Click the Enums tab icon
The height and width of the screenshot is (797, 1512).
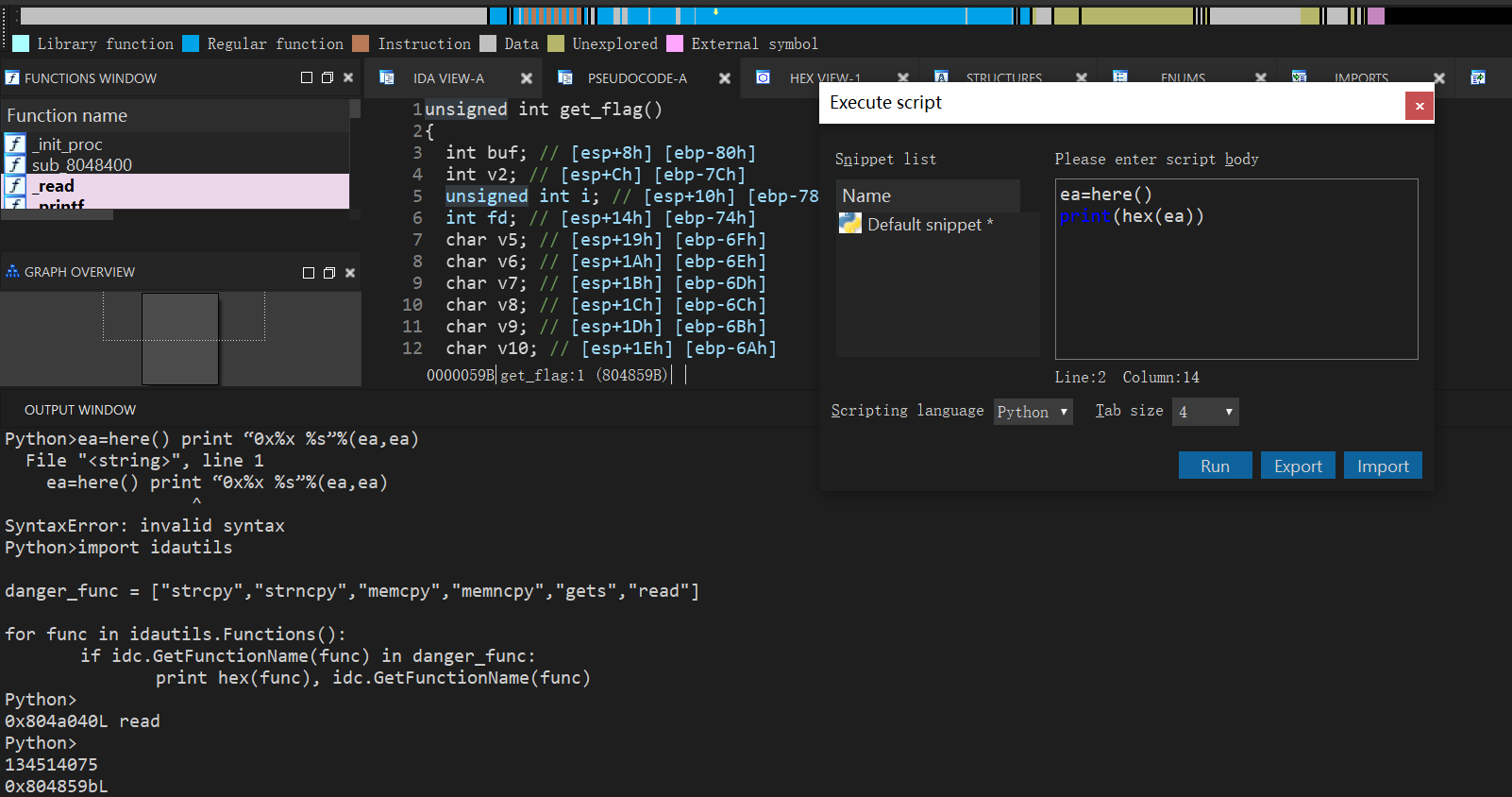coord(1120,76)
